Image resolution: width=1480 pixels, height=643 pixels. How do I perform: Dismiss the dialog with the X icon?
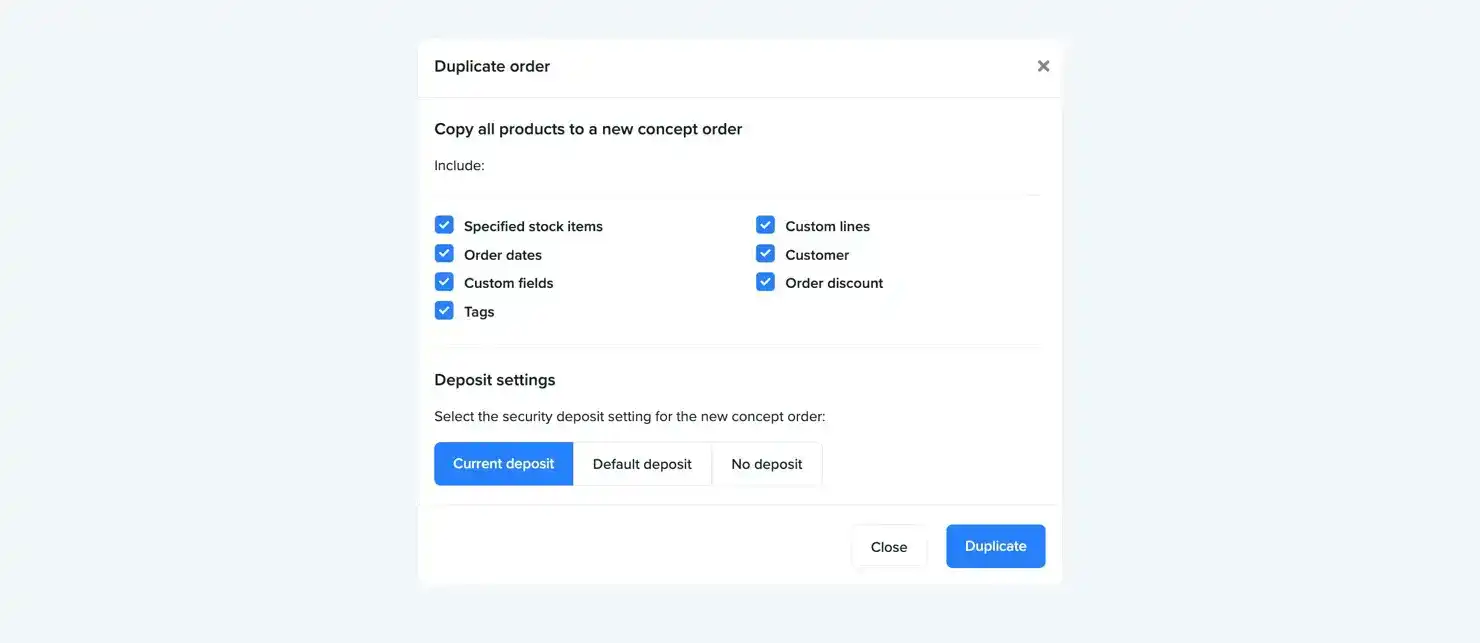click(x=1043, y=65)
